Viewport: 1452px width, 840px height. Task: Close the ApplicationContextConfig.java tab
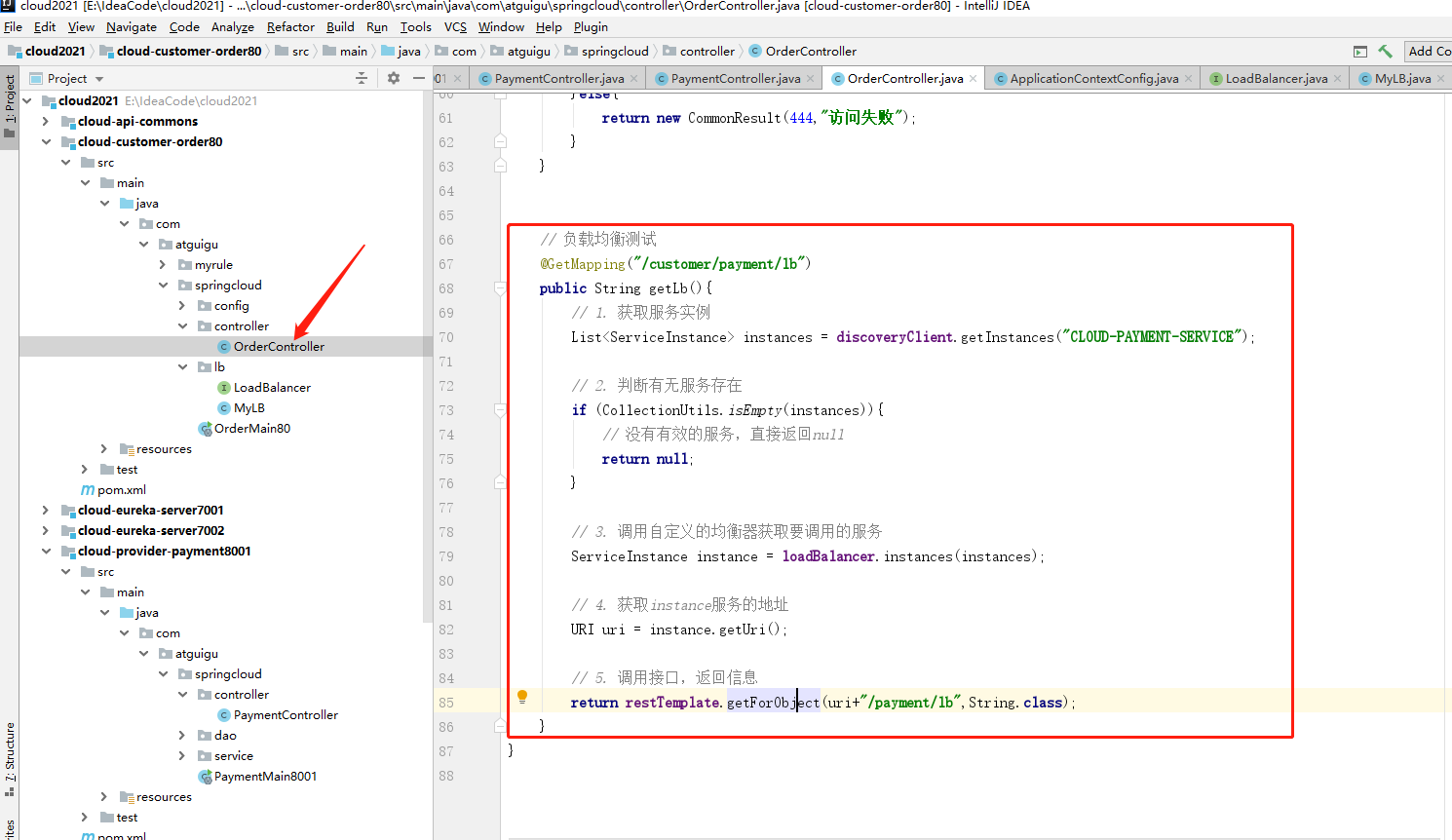point(1188,79)
